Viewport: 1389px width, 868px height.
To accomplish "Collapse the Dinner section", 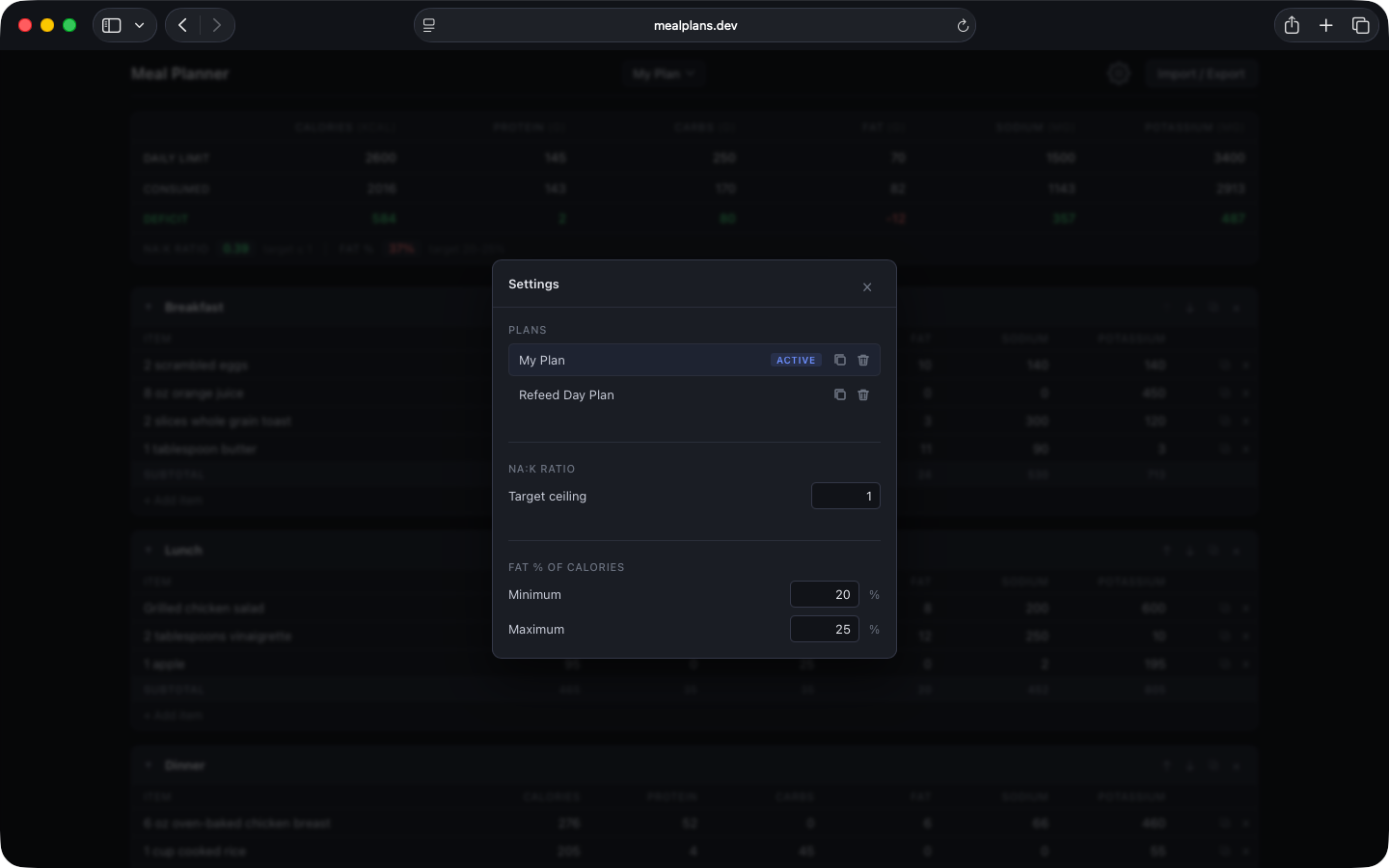I will tap(149, 765).
